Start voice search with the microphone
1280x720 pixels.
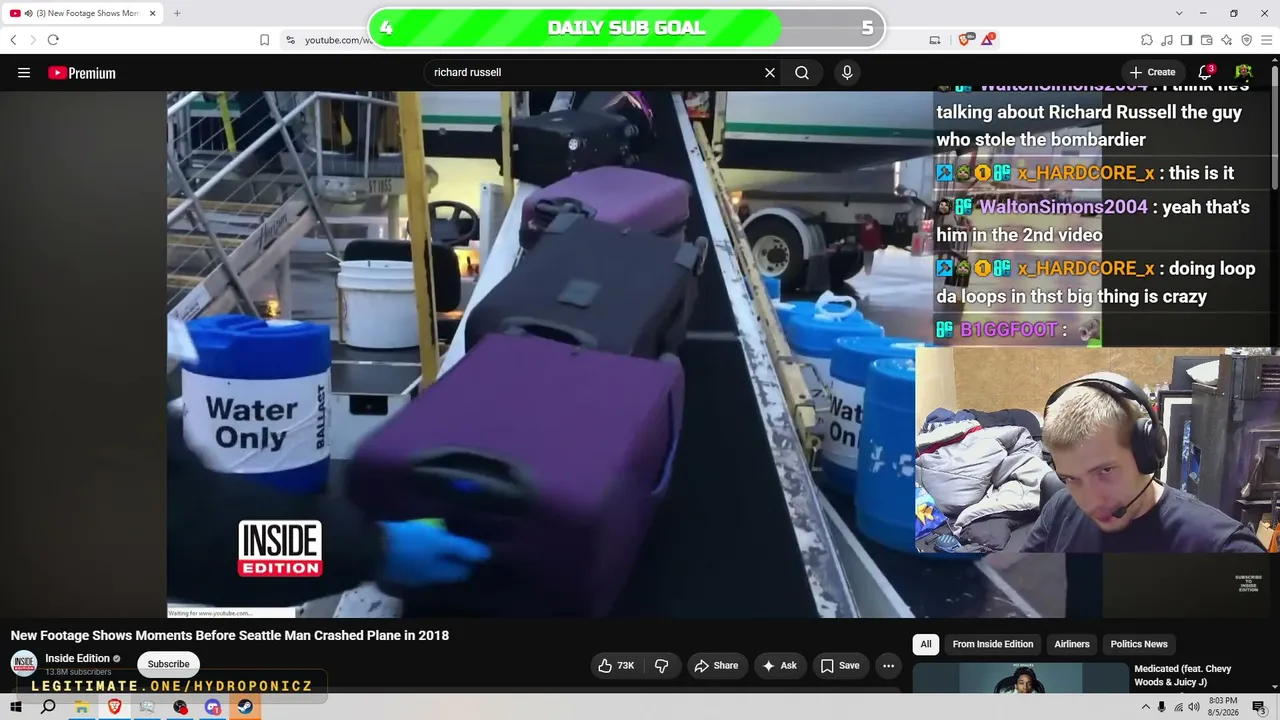tap(847, 73)
